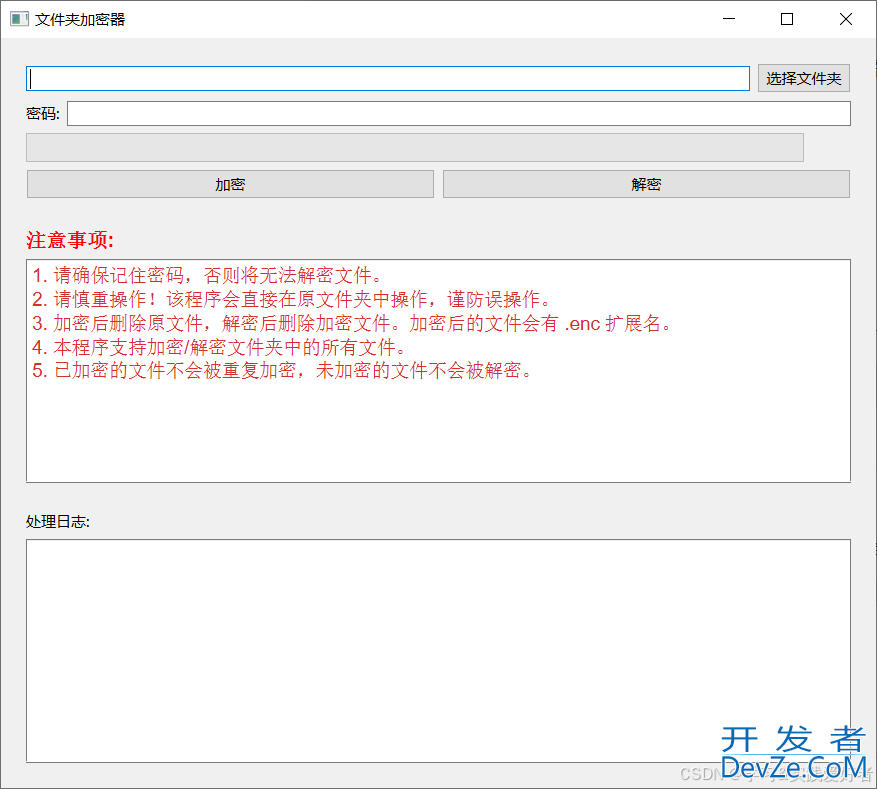Click note 1 about remembering the password
Viewport: 877px width, 789px height.
coord(207,275)
